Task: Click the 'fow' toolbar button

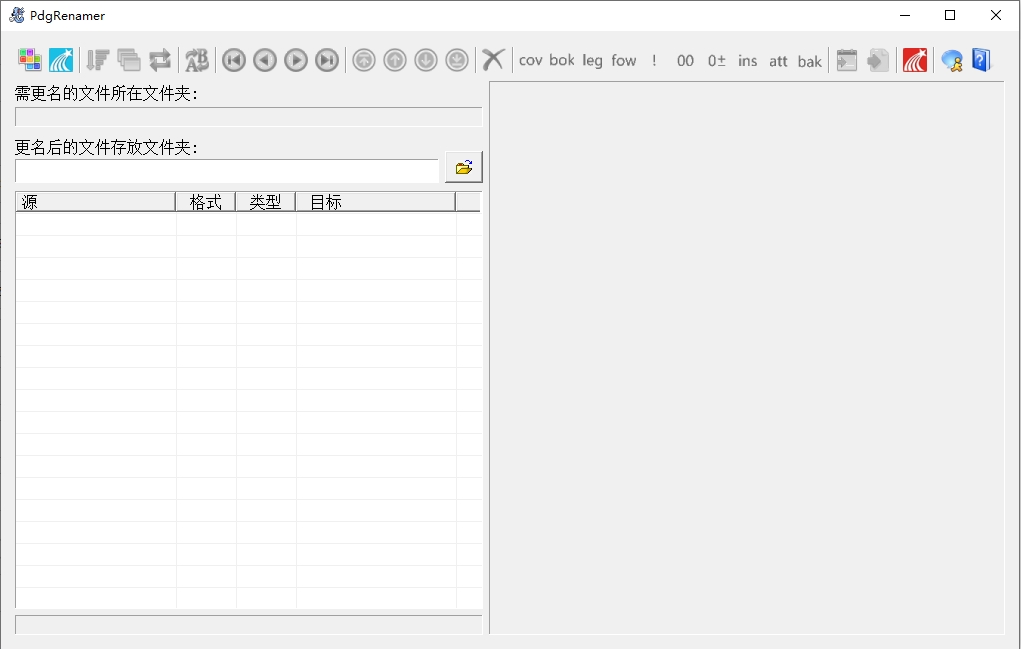Action: (624, 61)
